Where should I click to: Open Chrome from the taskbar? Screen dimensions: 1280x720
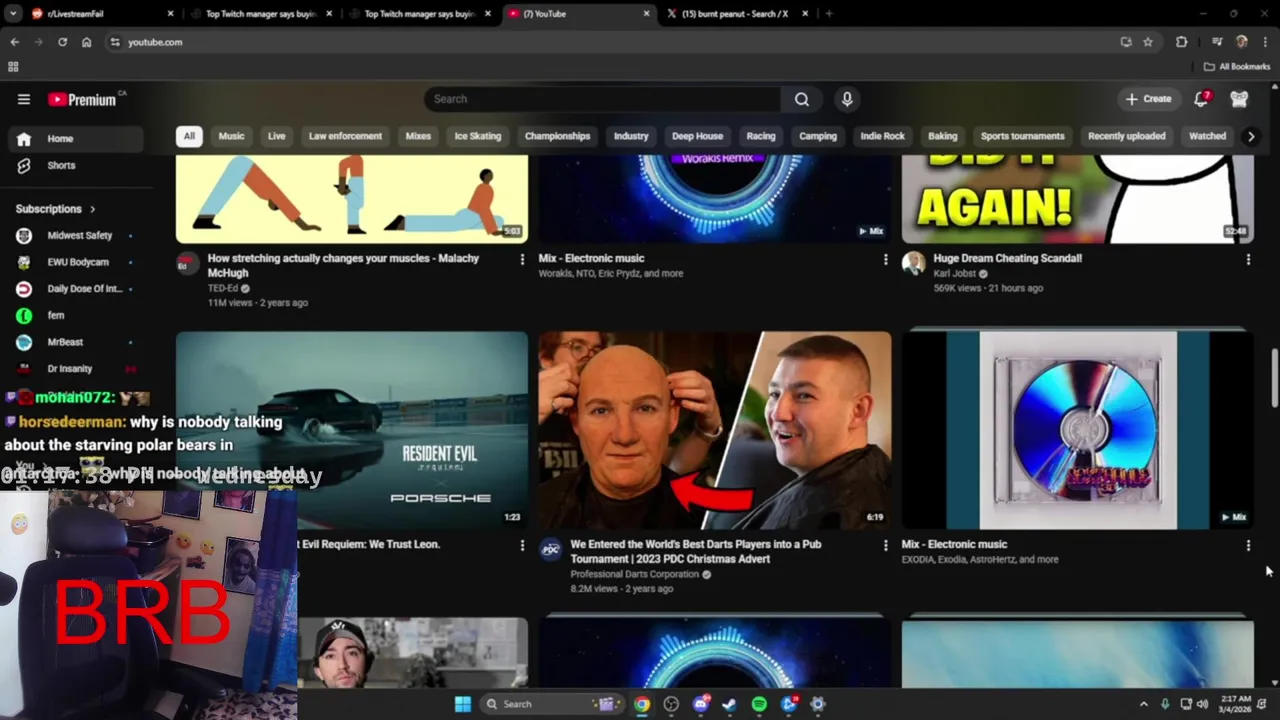click(x=642, y=704)
